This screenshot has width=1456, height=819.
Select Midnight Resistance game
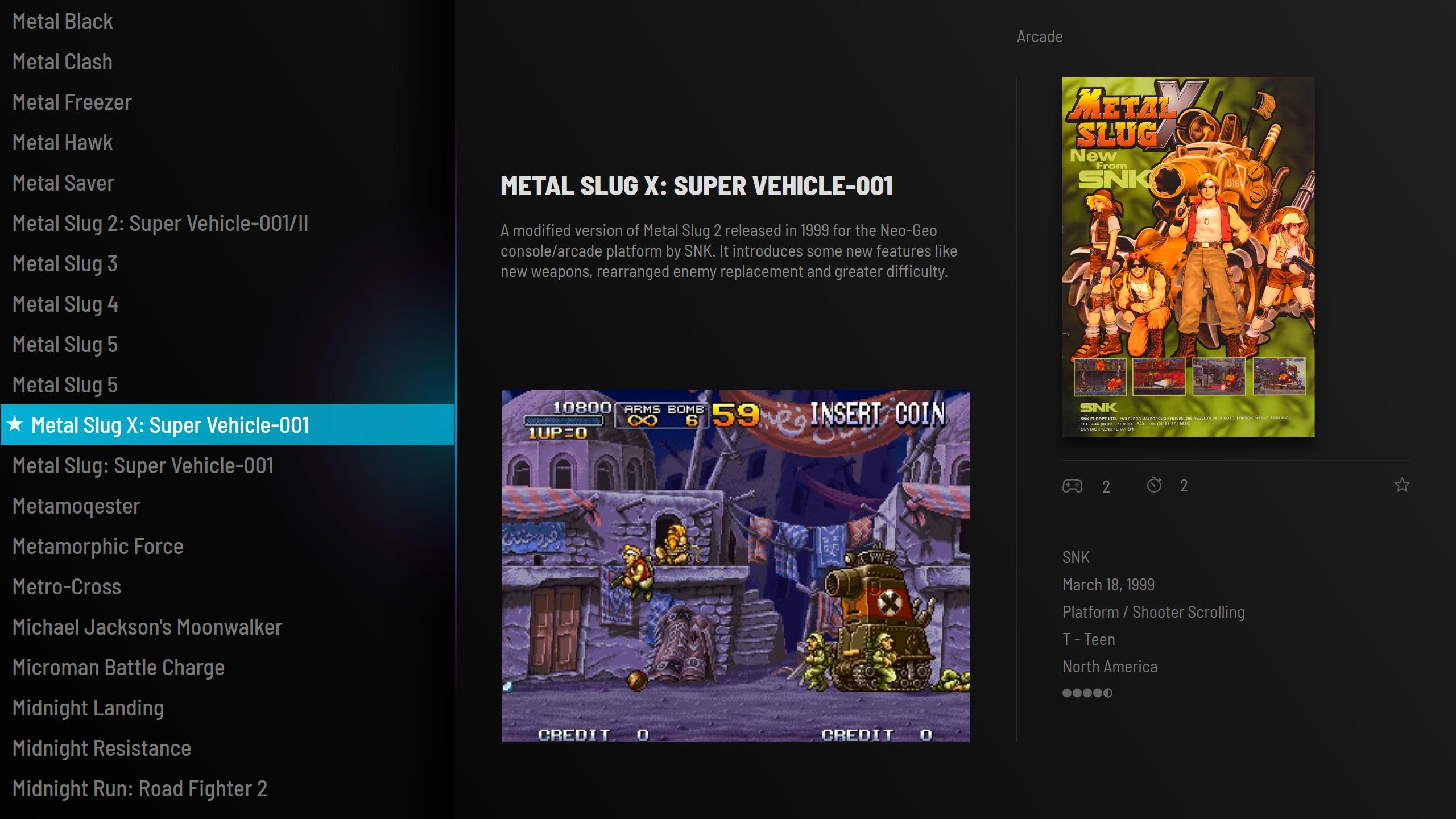pyautogui.click(x=227, y=748)
